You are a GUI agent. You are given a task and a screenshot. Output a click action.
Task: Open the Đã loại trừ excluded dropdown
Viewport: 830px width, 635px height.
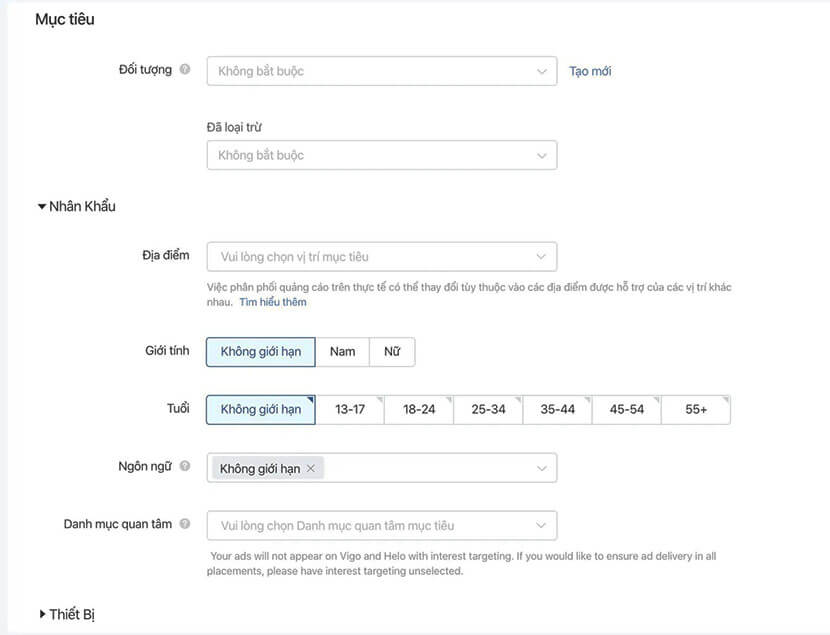tap(381, 155)
